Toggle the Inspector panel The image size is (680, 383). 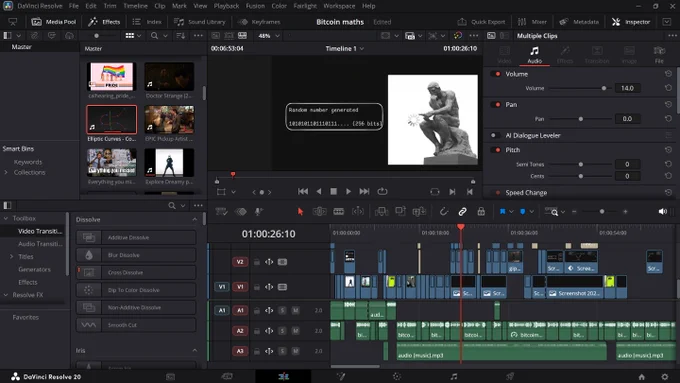[631, 22]
